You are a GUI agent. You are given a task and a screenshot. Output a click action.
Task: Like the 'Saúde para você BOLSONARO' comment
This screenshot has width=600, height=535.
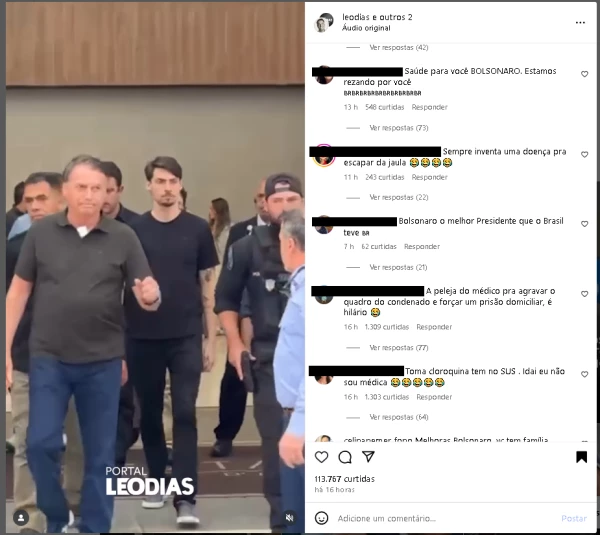click(584, 74)
